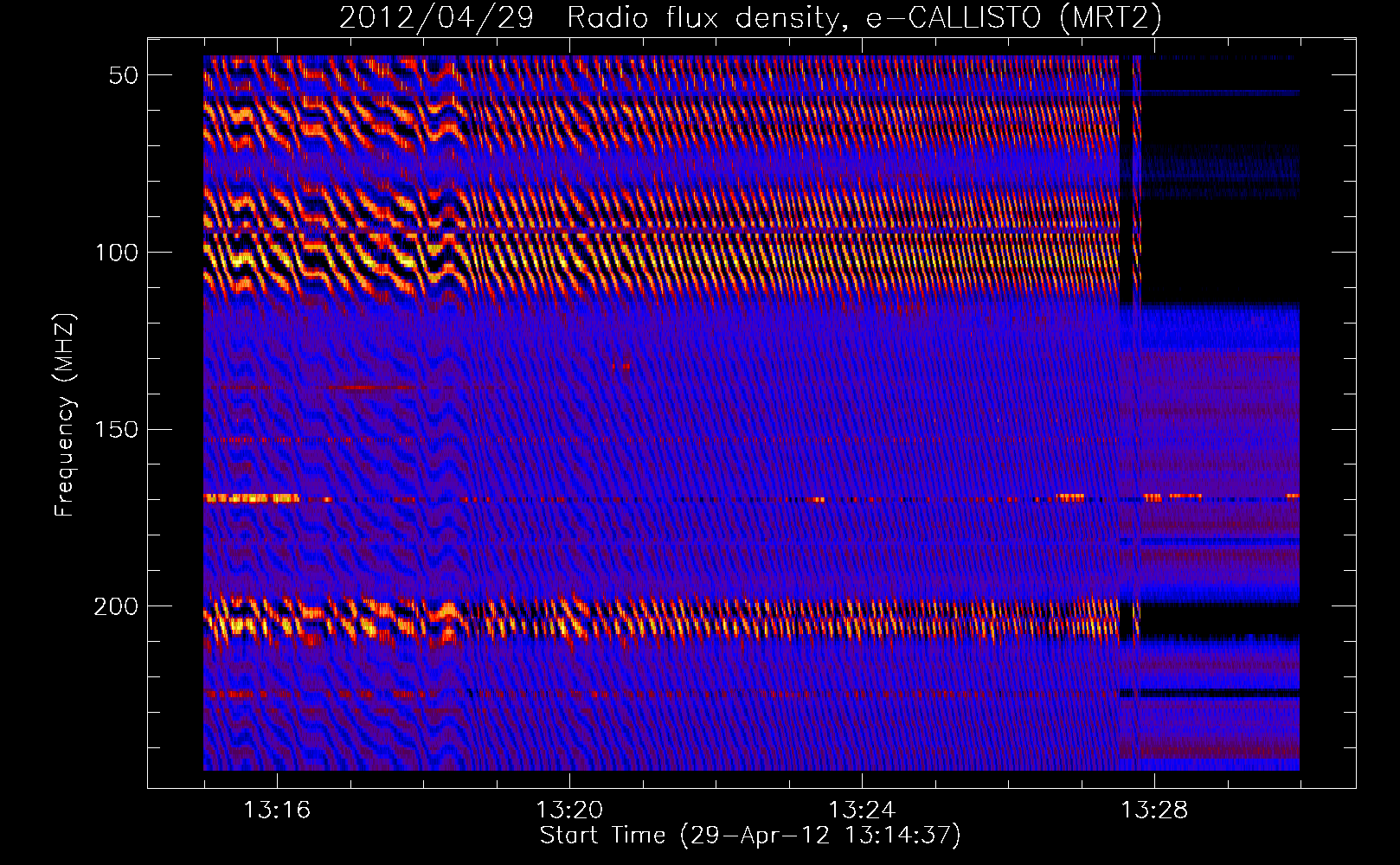1400x865 pixels.
Task: Click the 13:20 time tick label
Action: tap(569, 810)
